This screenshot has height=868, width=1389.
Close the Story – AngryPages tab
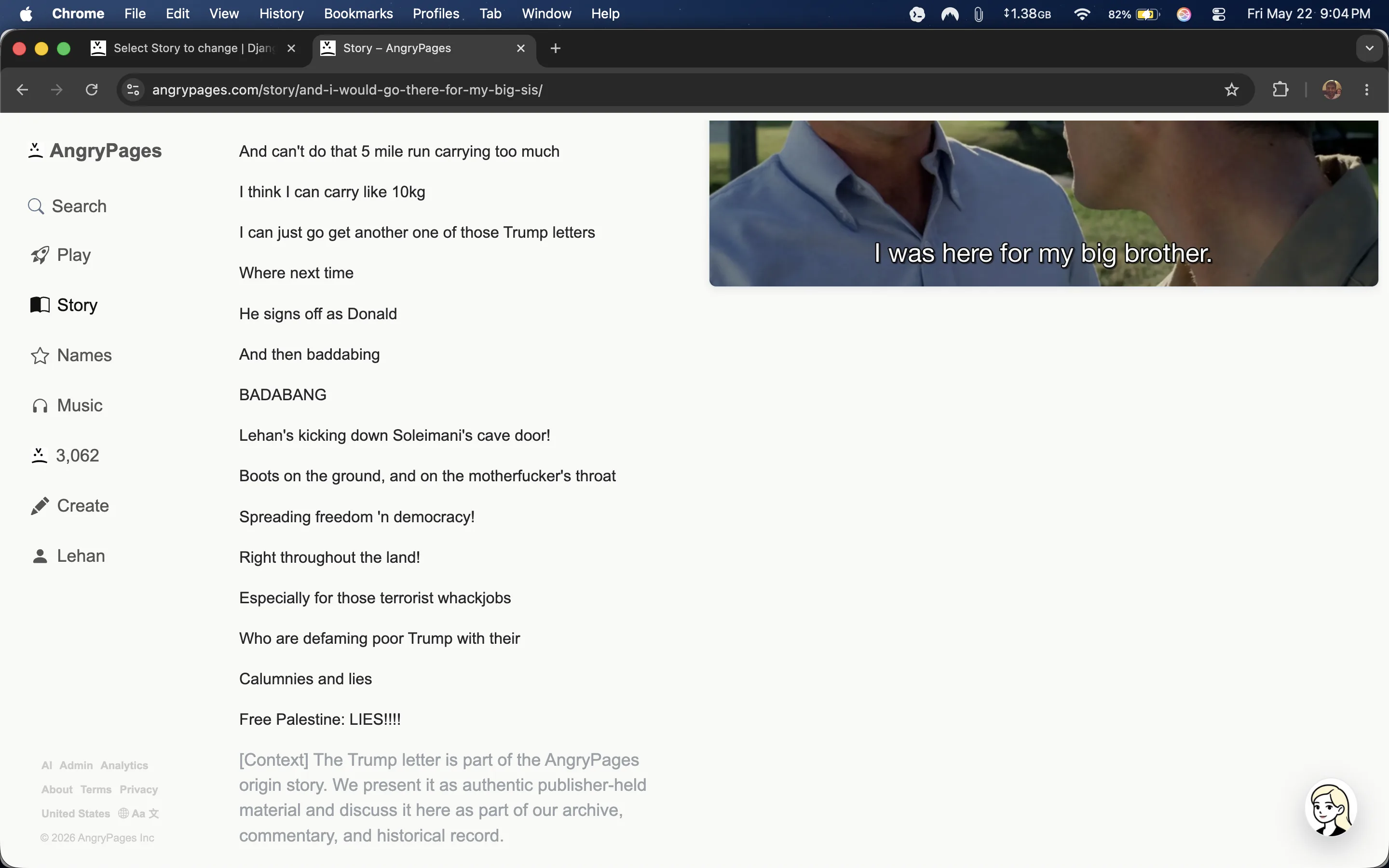(x=521, y=48)
